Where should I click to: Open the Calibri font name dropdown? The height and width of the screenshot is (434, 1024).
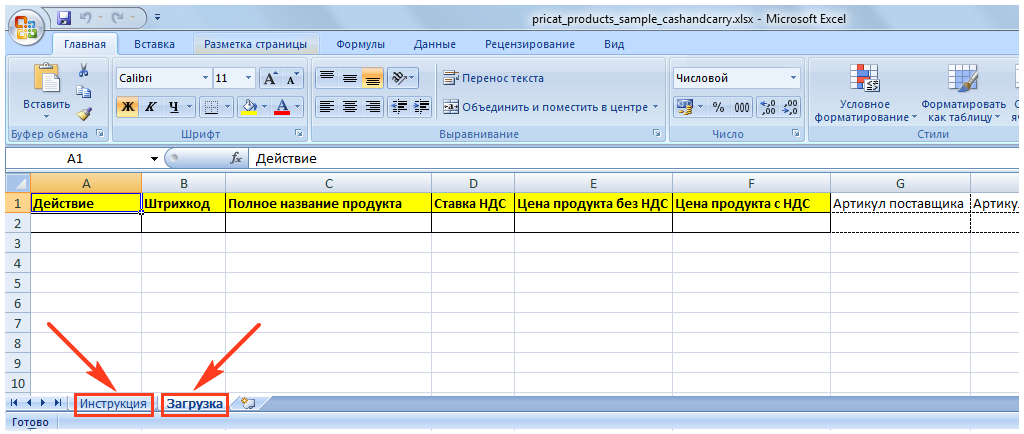[x=205, y=78]
